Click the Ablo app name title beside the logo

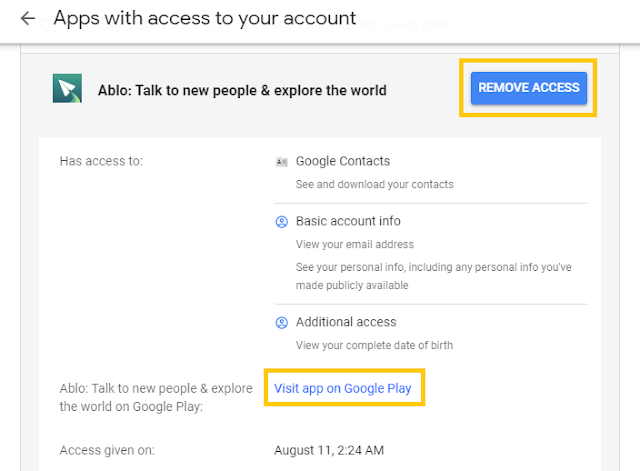tap(242, 90)
